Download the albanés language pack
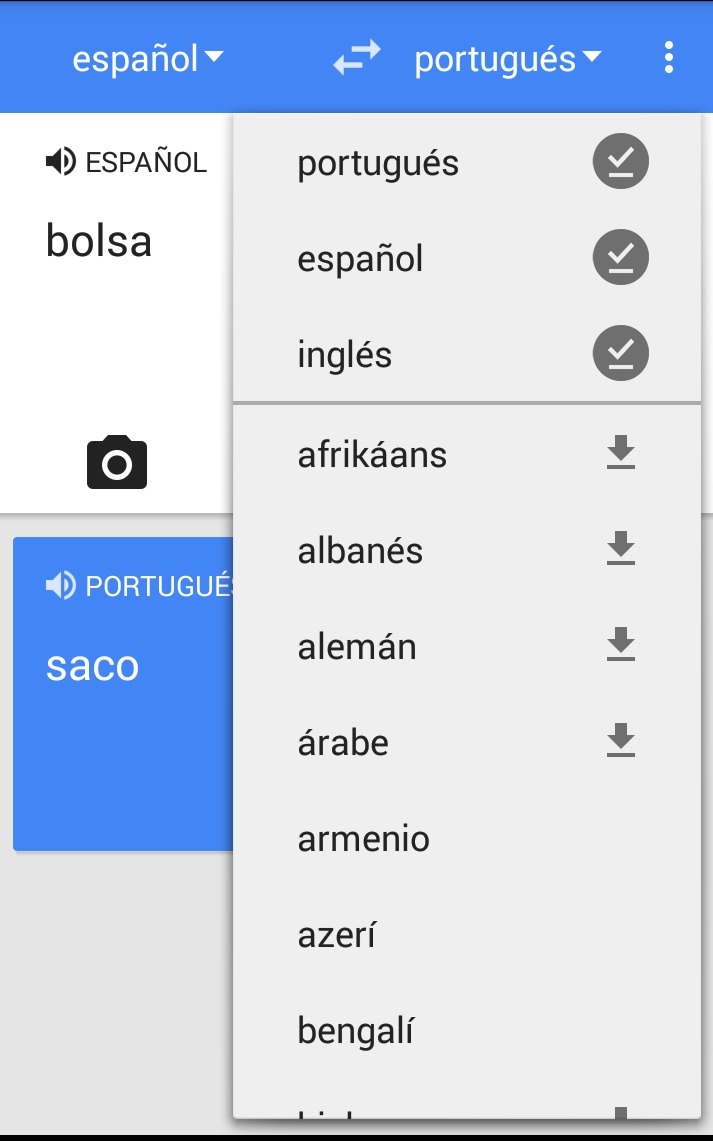 (x=621, y=550)
